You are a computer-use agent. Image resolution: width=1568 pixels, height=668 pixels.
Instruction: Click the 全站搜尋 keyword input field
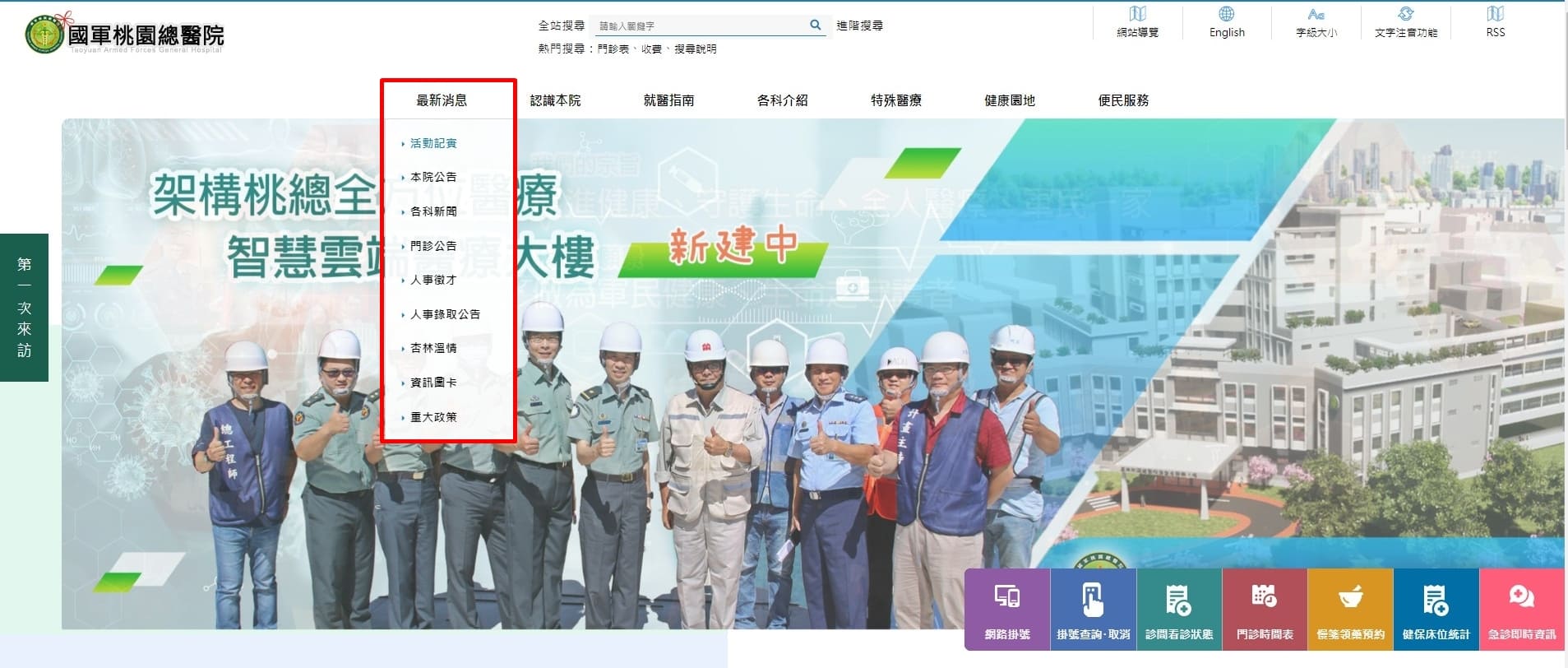point(699,26)
